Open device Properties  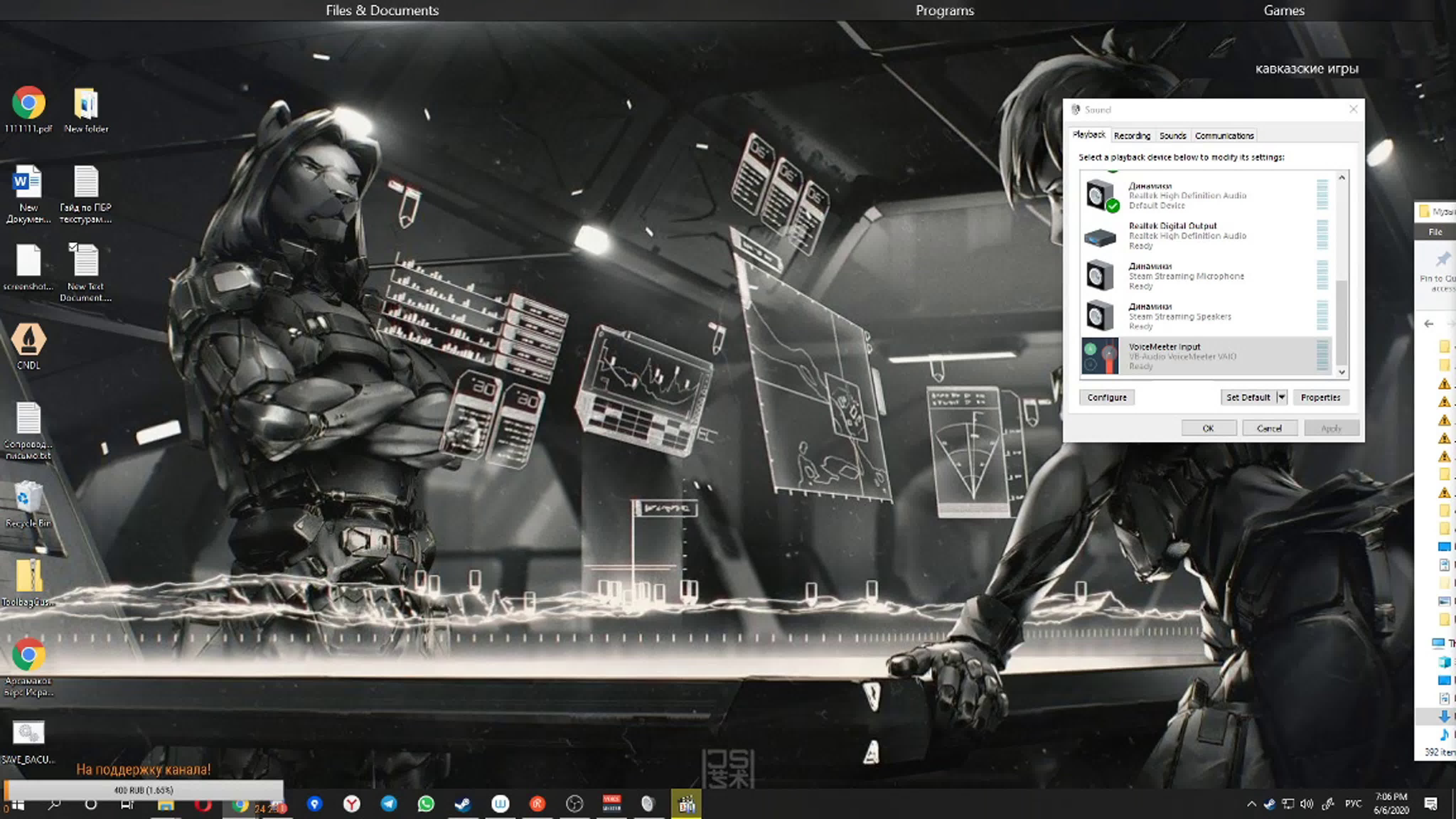[x=1320, y=397]
